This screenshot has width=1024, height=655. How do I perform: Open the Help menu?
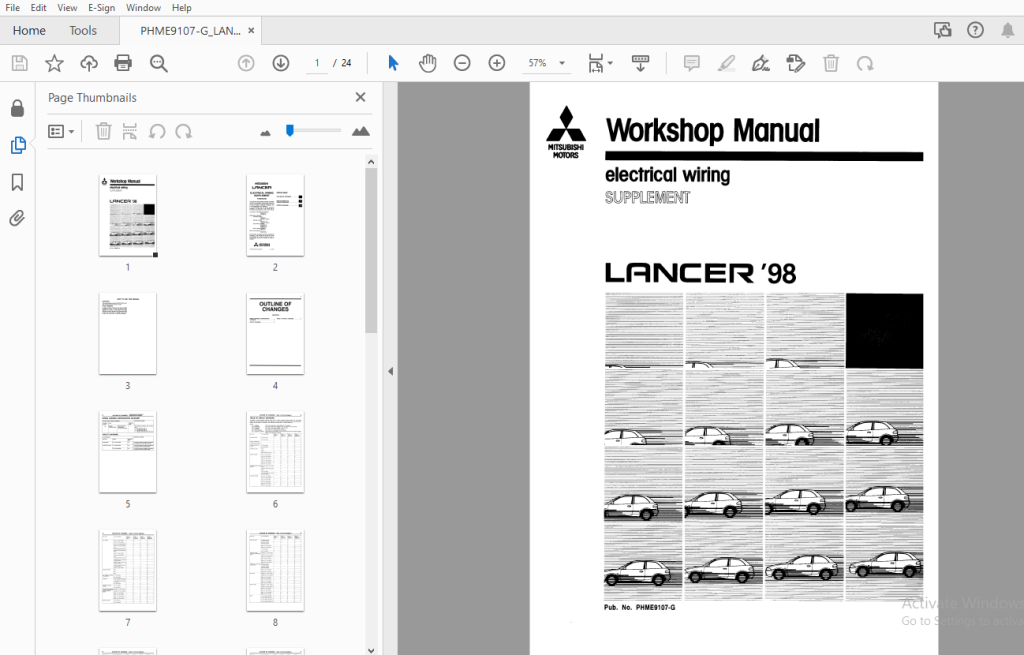pos(182,8)
